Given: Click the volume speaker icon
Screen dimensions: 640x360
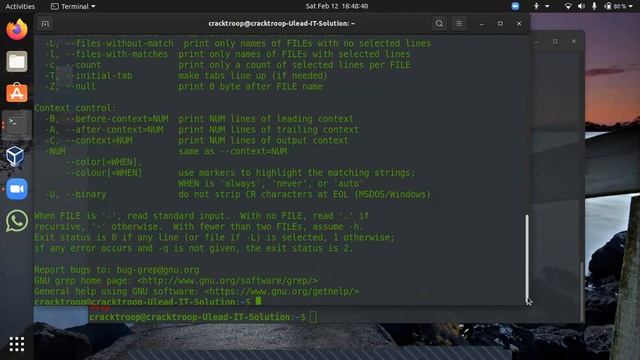Looking at the screenshot, I should [x=581, y=6].
